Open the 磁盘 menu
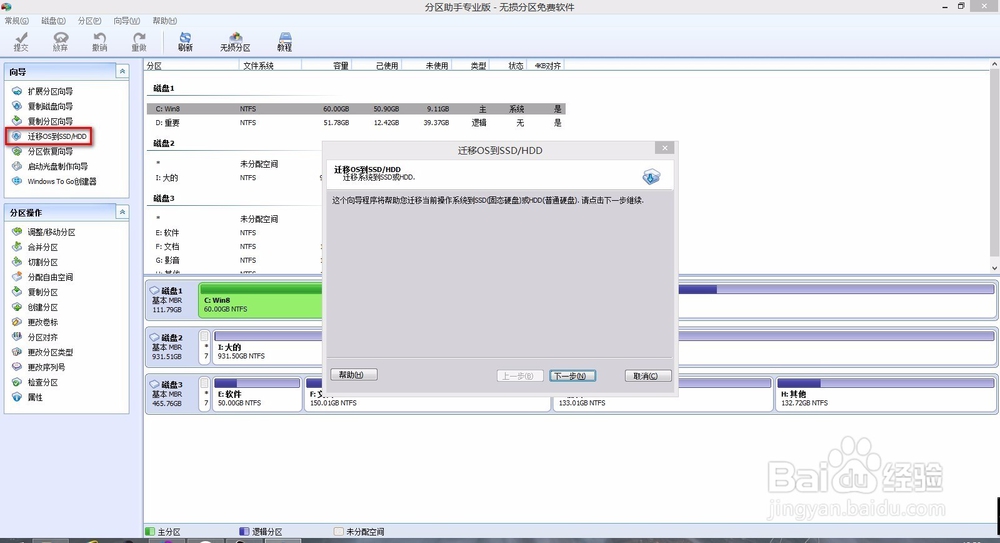1000x543 pixels. (54, 20)
